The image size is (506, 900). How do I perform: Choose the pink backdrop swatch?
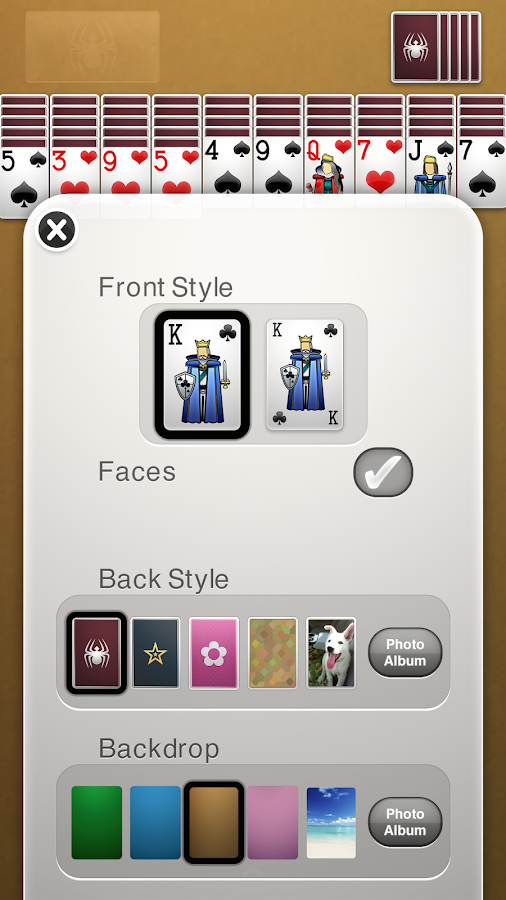273,823
